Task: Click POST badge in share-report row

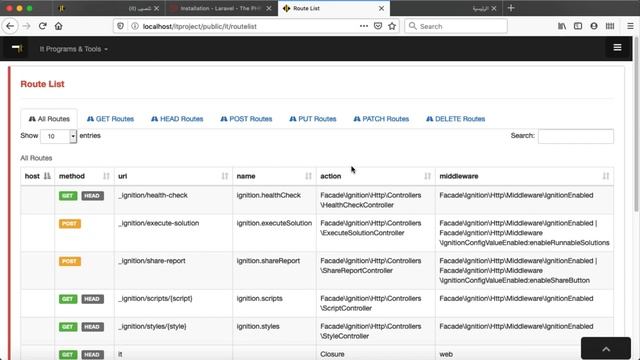Action: click(70, 261)
